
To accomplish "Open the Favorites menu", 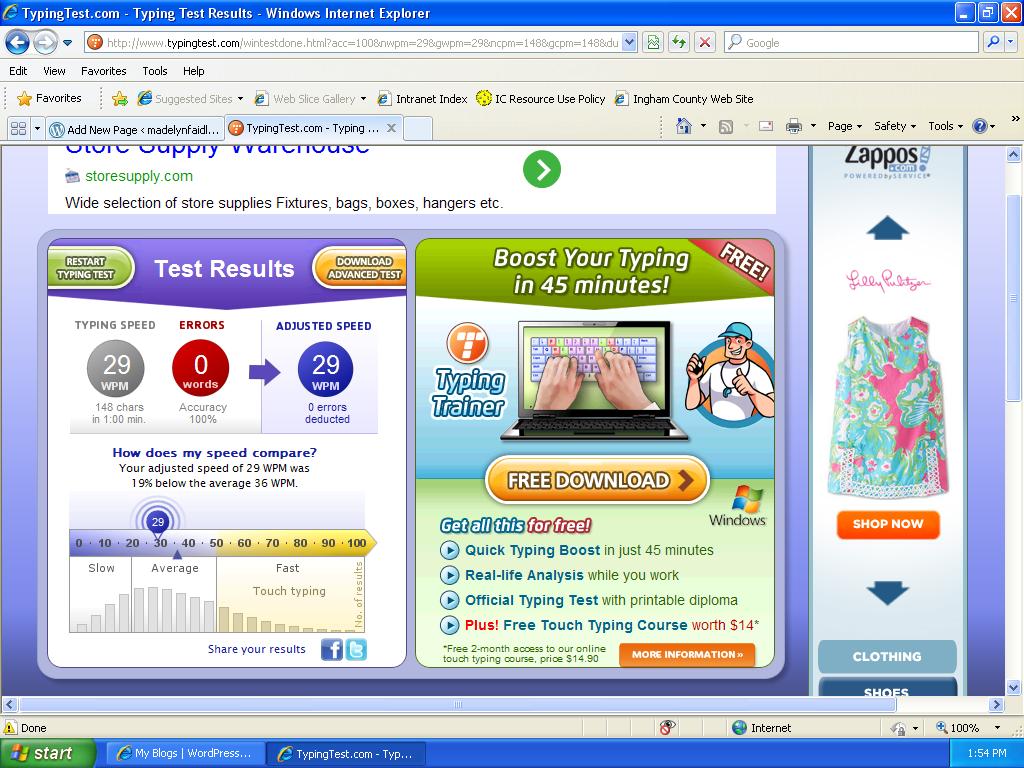I will click(103, 71).
